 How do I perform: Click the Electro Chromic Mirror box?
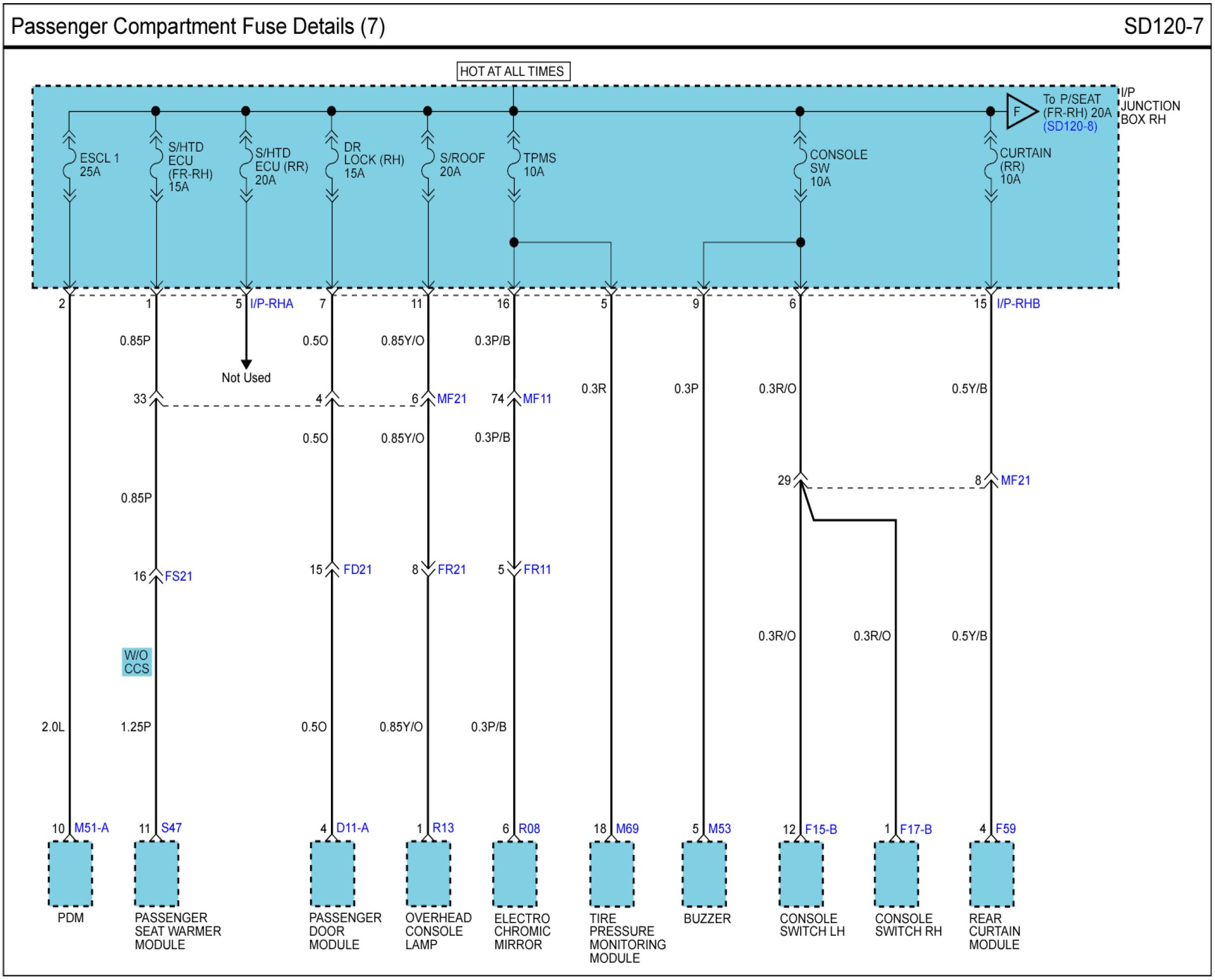pos(514,874)
